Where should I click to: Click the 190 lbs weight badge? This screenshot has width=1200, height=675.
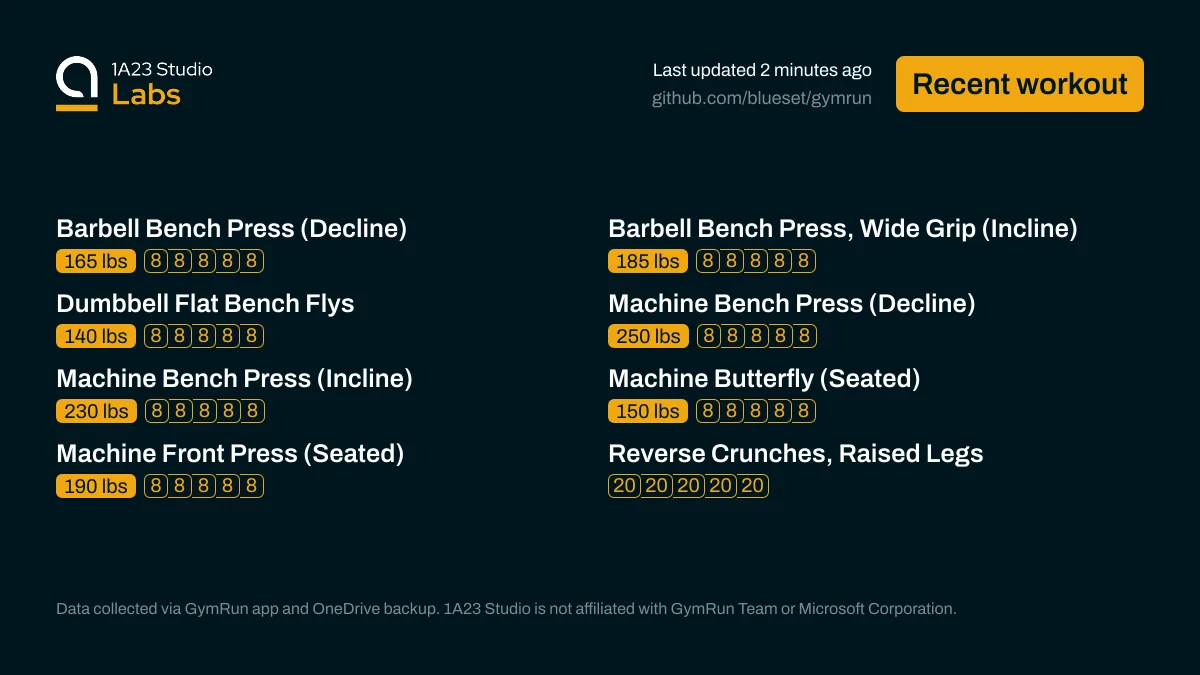point(96,486)
